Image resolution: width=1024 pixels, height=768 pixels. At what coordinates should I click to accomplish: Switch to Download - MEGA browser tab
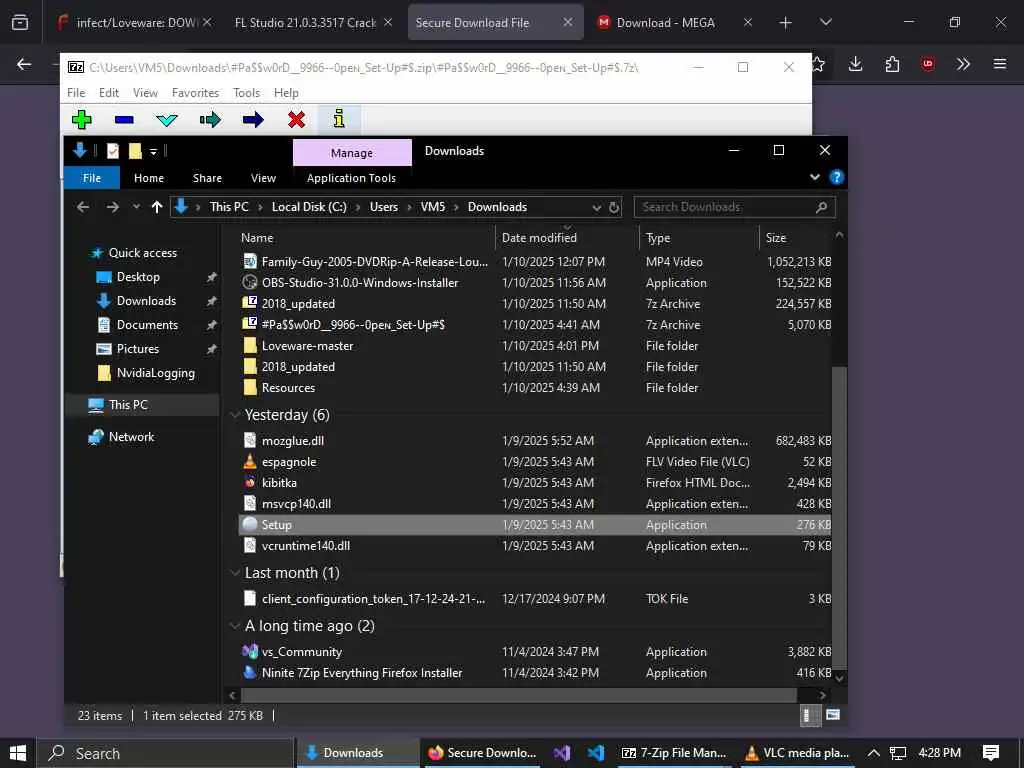665,23
